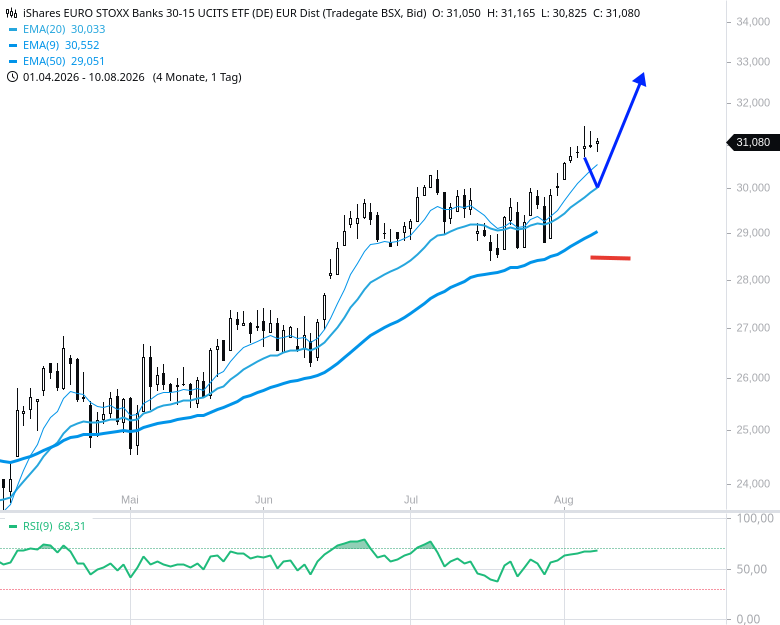Click the EMA(50) blue color dash
This screenshot has width=780, height=625.
pos(13,62)
